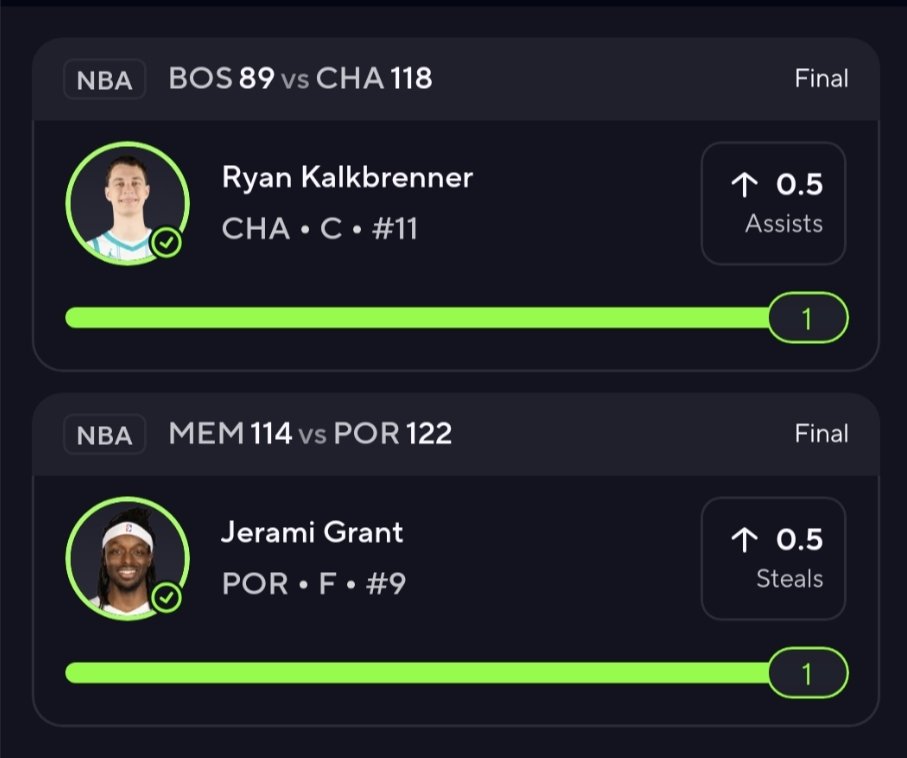Viewport: 907px width, 758px height.
Task: Click Final status on Memphis-Portland game
Action: pos(821,434)
